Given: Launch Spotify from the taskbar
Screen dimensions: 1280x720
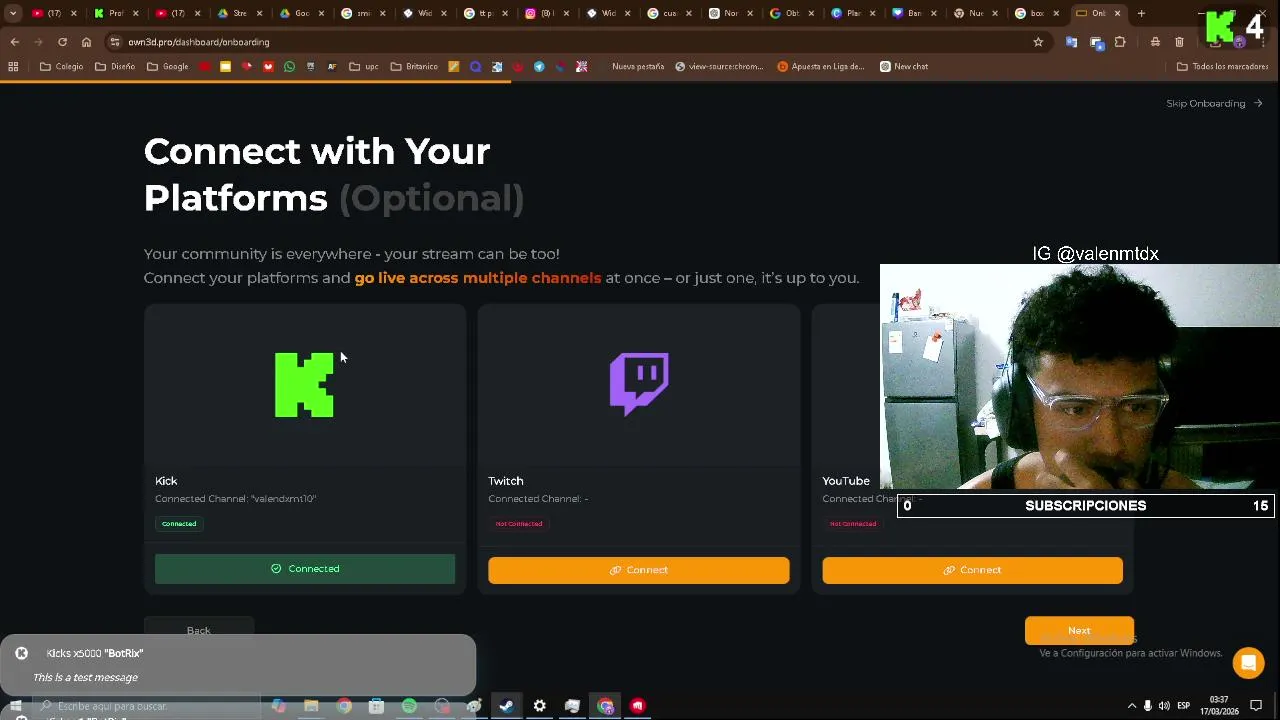Looking at the screenshot, I should click(x=409, y=706).
